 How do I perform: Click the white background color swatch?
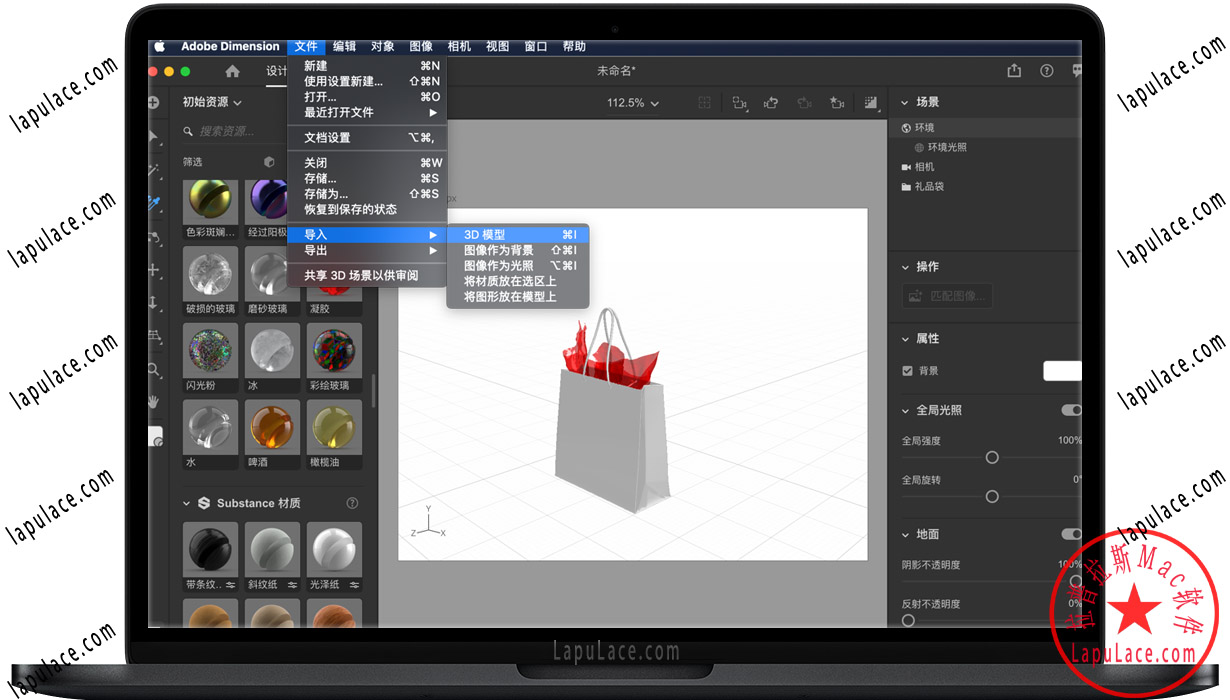click(x=1062, y=370)
